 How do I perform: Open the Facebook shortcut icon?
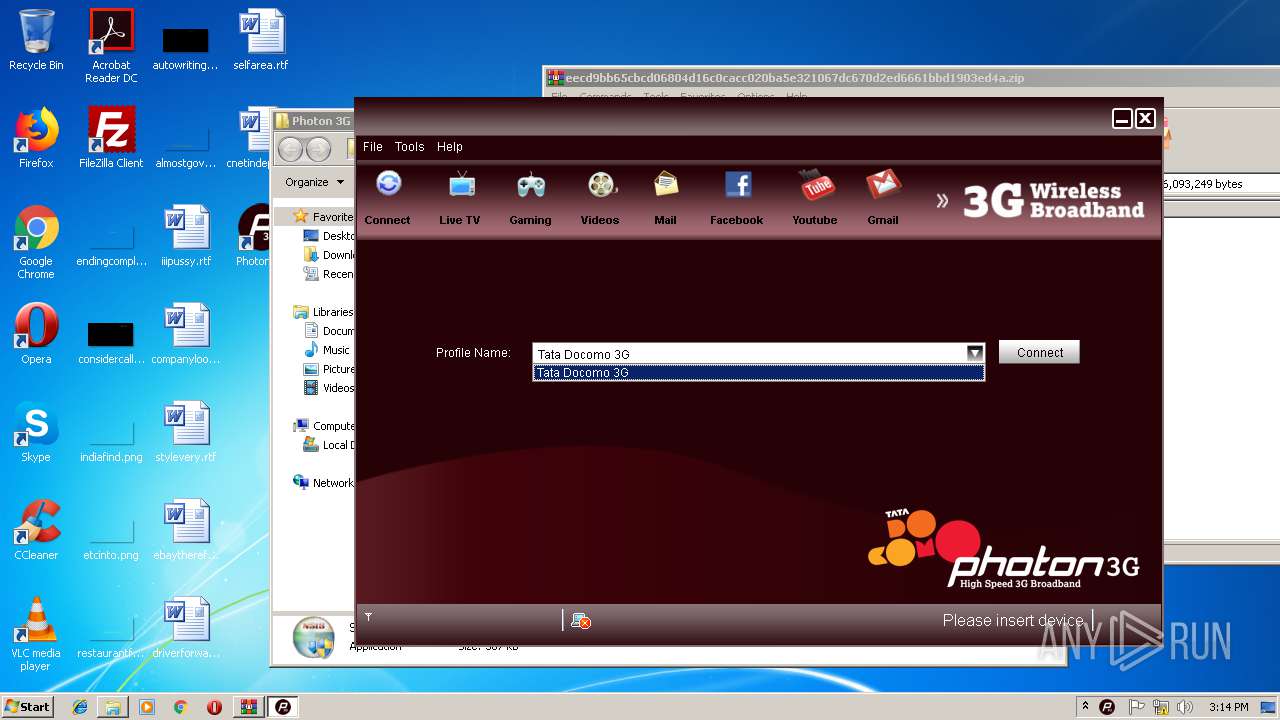tap(738, 185)
